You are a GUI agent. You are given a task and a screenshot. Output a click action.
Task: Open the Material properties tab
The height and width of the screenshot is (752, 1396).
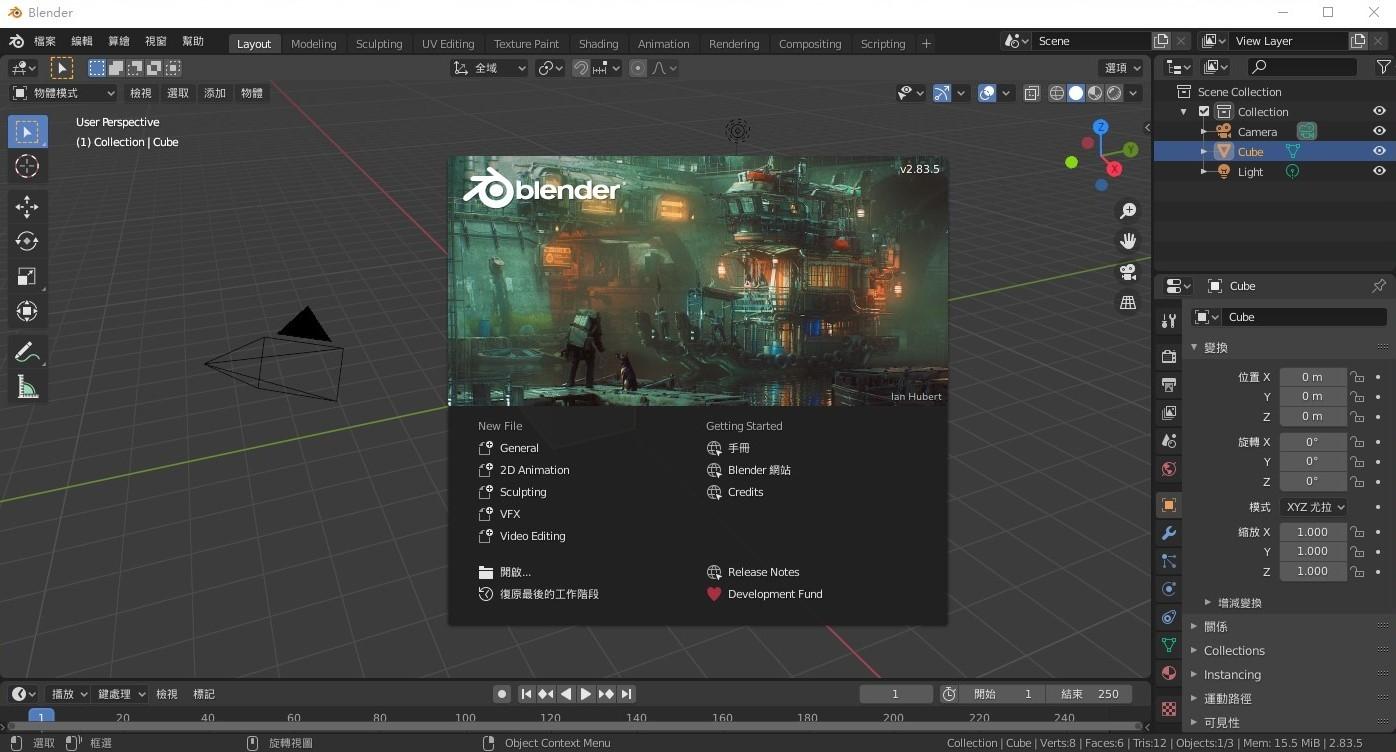[1168, 673]
